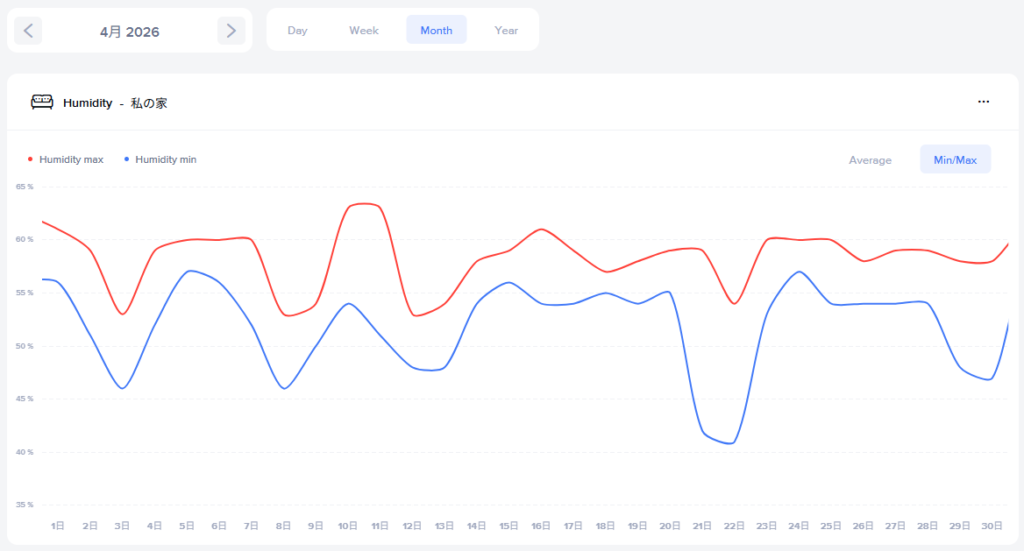Click the red Humidity max legend dot
The image size is (1024, 551).
30,159
